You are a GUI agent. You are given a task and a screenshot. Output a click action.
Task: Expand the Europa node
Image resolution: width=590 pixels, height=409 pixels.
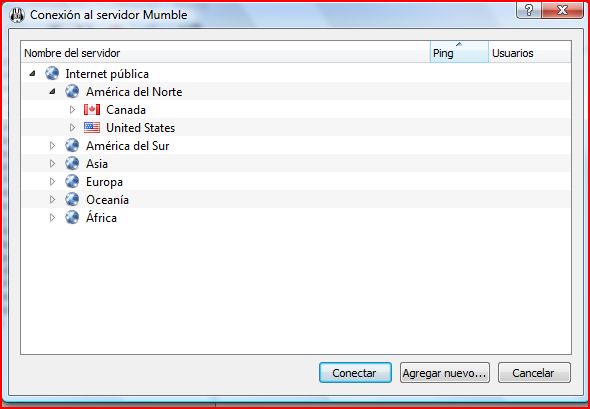pos(52,181)
